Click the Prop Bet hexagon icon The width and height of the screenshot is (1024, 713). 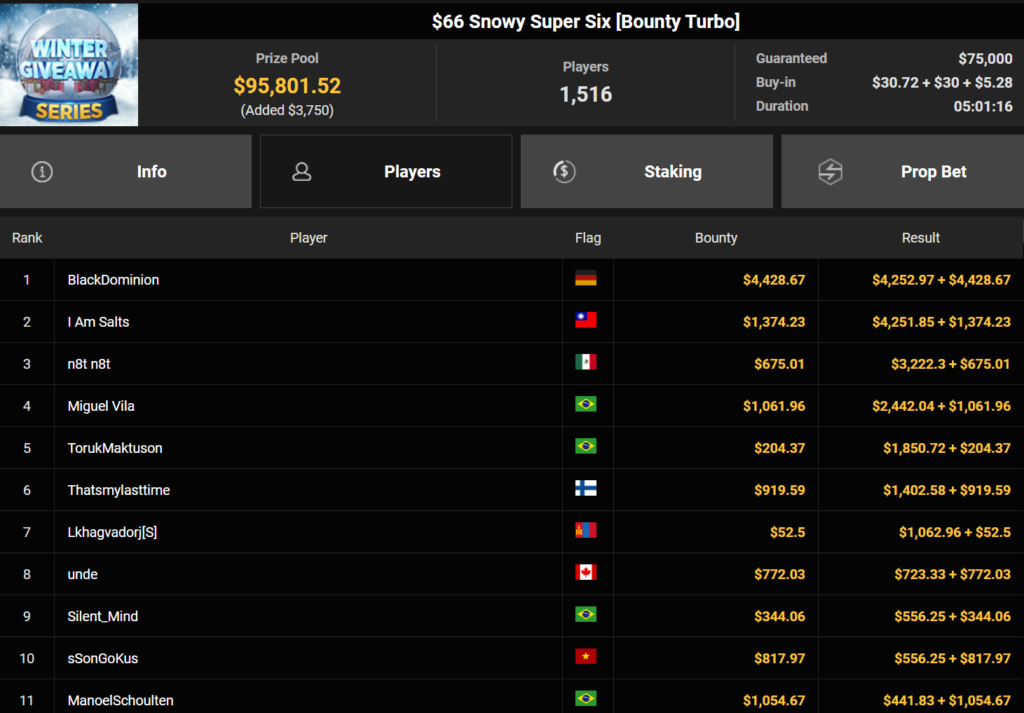point(830,172)
